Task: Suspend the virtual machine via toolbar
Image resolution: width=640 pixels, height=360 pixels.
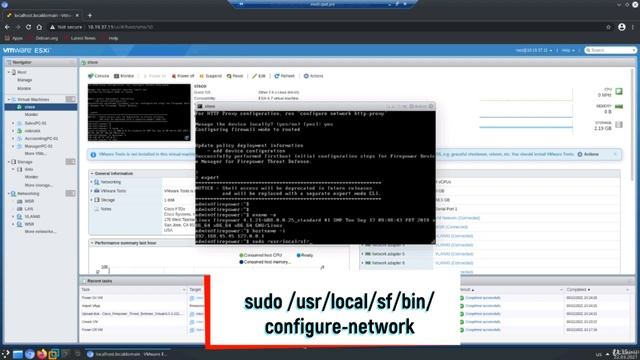Action: click(x=210, y=76)
